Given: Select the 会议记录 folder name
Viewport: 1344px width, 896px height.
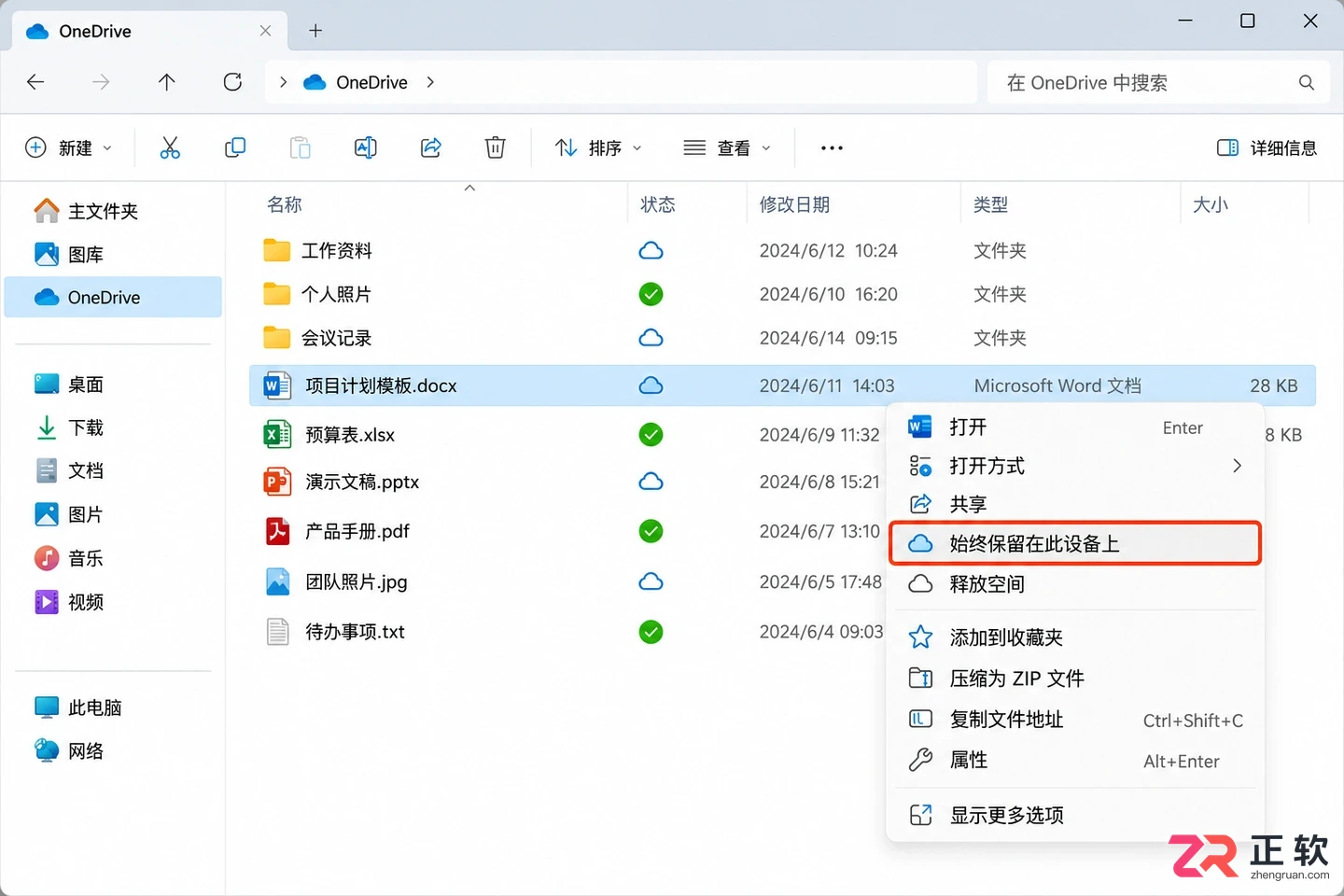Looking at the screenshot, I should click(x=336, y=338).
